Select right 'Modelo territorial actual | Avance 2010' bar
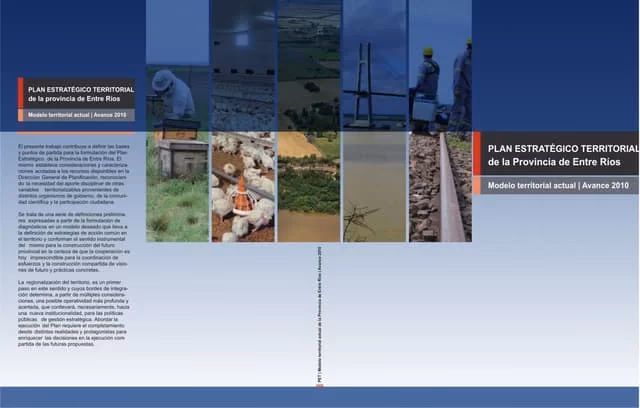The image size is (640, 408). pos(557,186)
